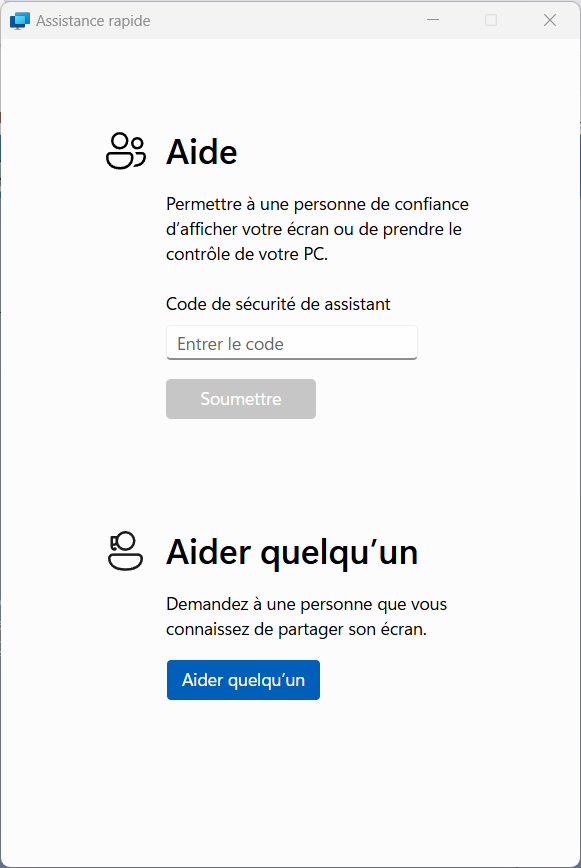Click the Assistance rapide app icon in title bar

click(19, 20)
